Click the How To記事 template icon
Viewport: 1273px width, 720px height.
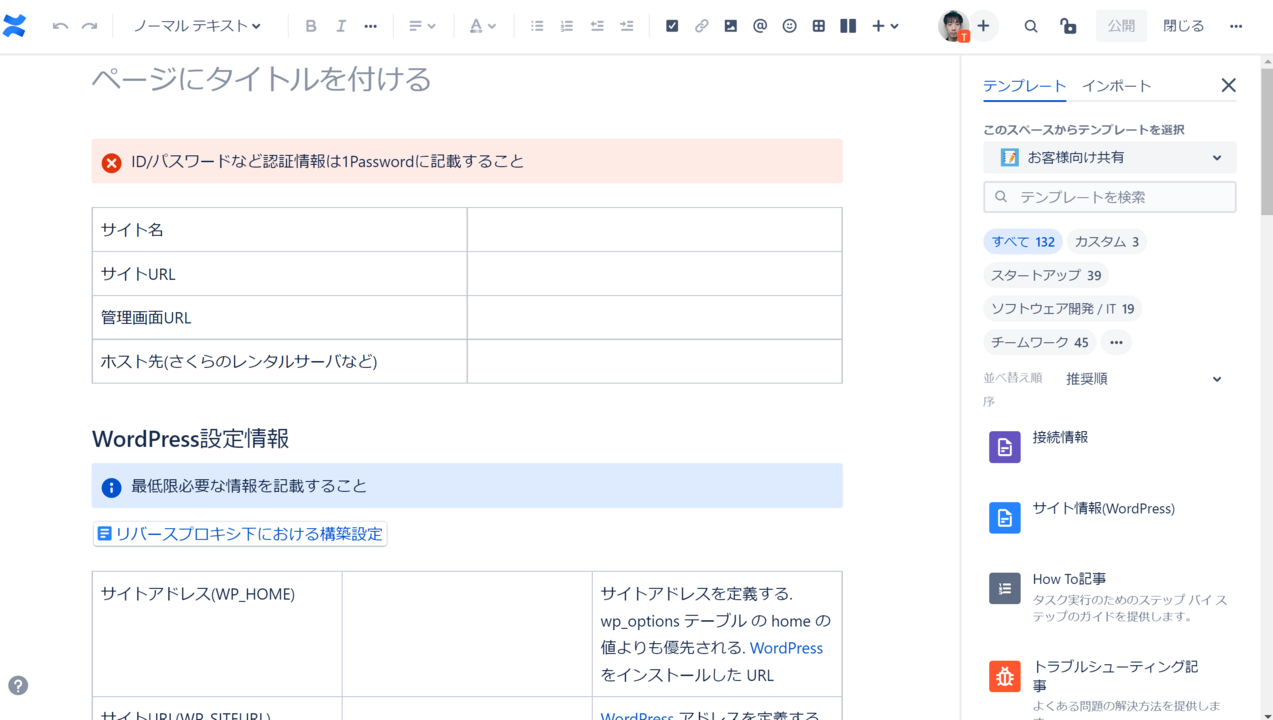1005,588
